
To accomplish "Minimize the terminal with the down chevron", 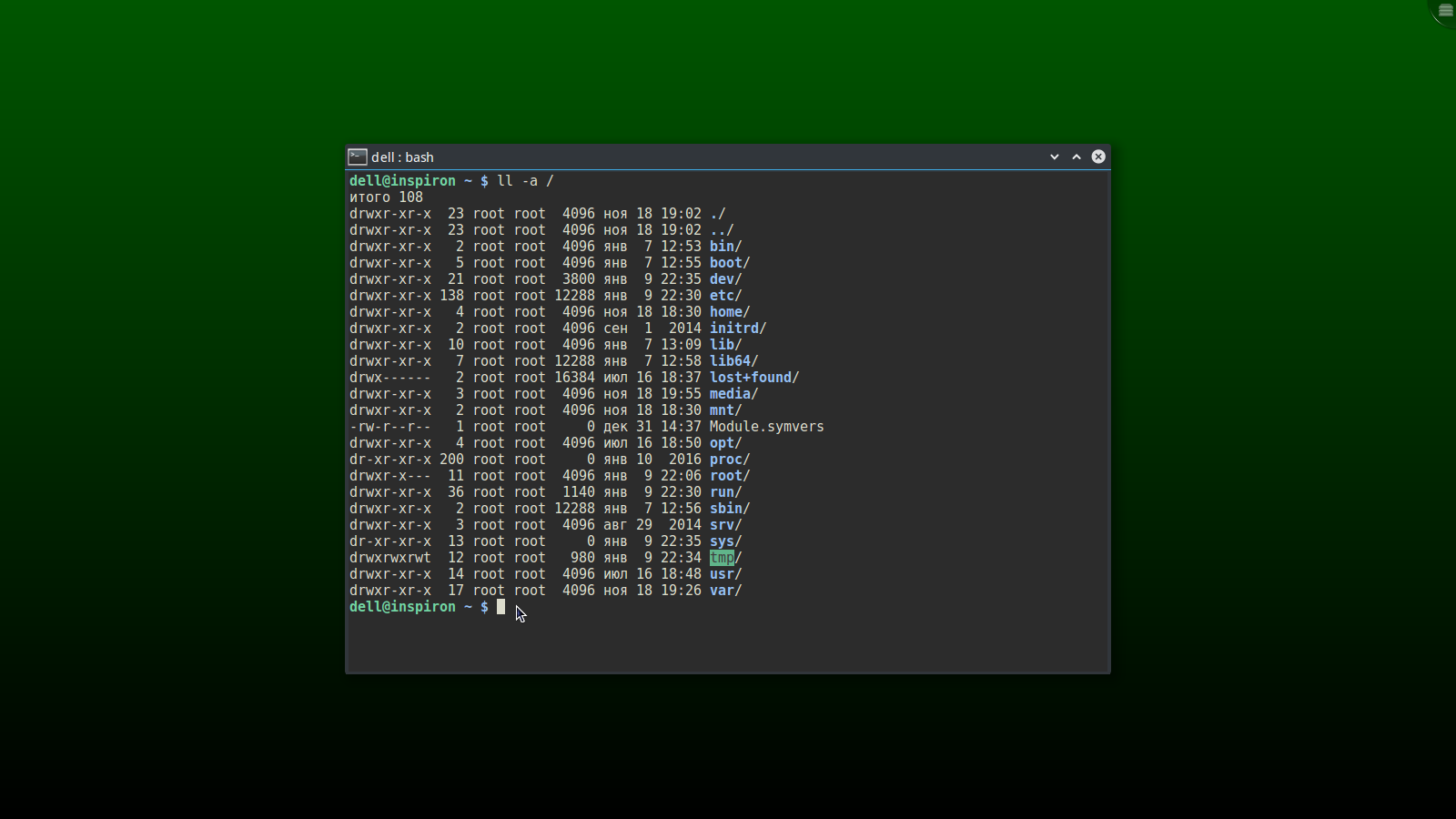I will tap(1055, 157).
